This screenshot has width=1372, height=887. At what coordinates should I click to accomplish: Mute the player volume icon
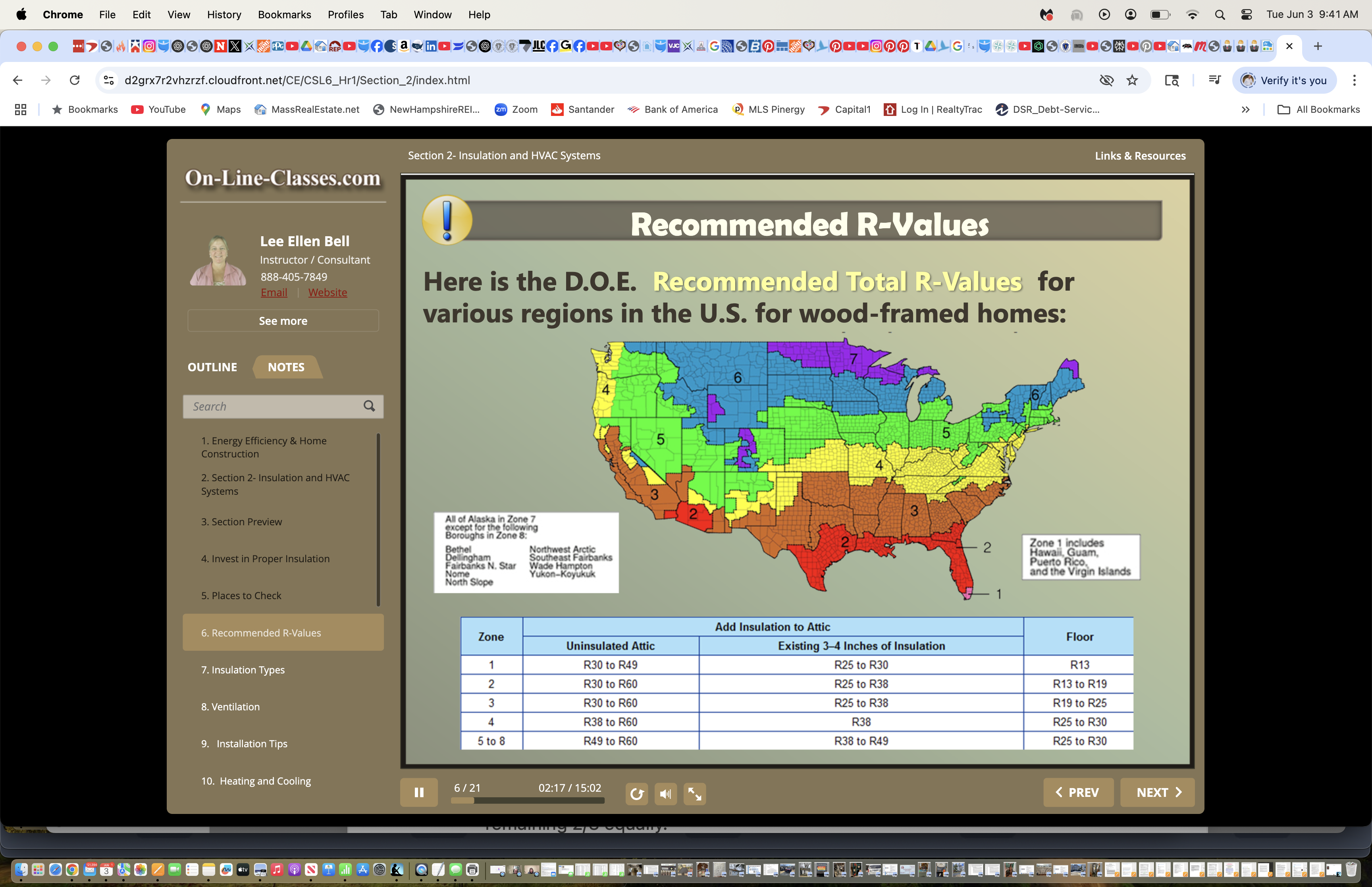point(666,794)
